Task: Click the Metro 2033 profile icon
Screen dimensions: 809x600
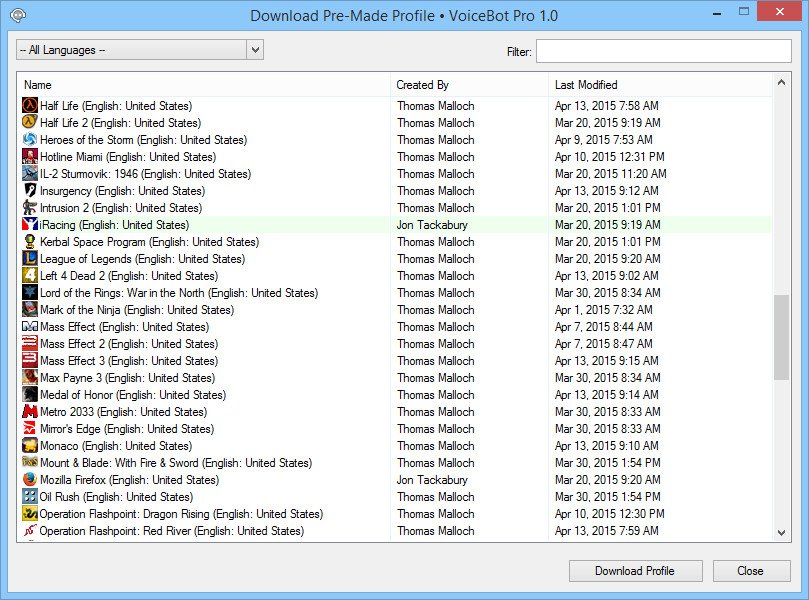Action: pos(29,412)
